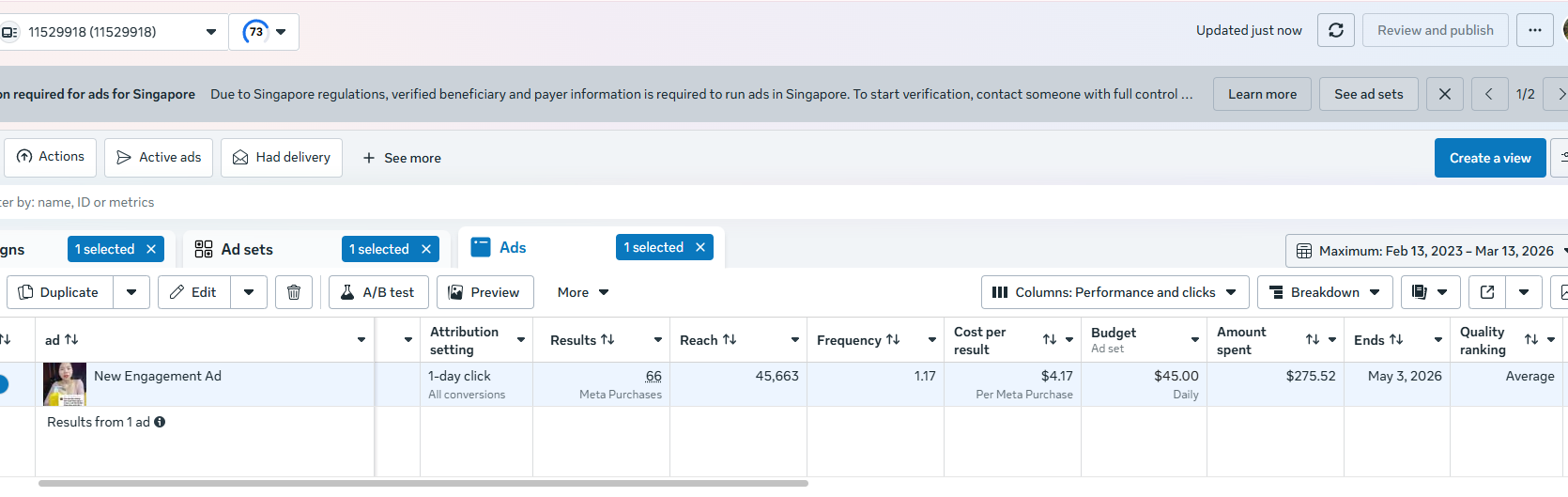1568x497 pixels.
Task: Expand the Duplicate button dropdown arrow
Action: [131, 292]
